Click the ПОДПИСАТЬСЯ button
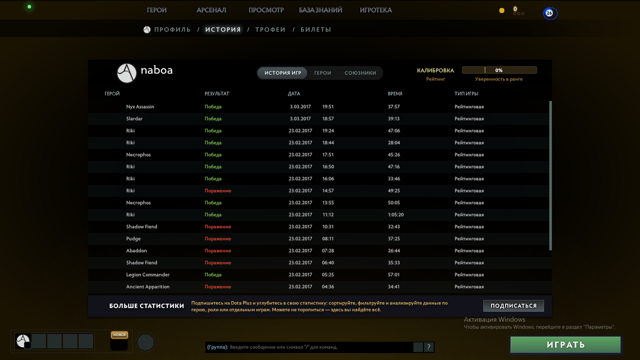This screenshot has width=640, height=360. coord(513,306)
